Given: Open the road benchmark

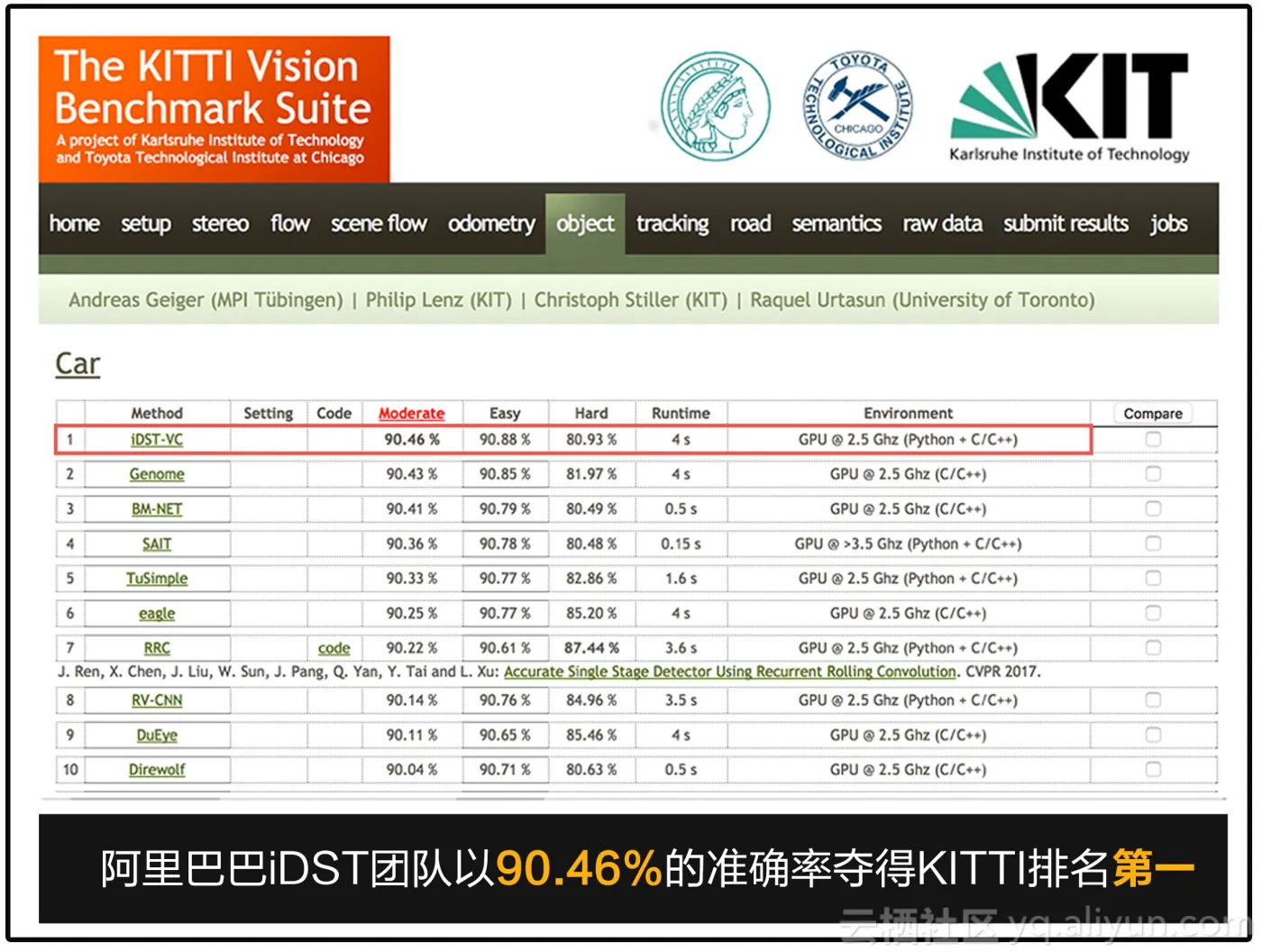Looking at the screenshot, I should [x=750, y=224].
